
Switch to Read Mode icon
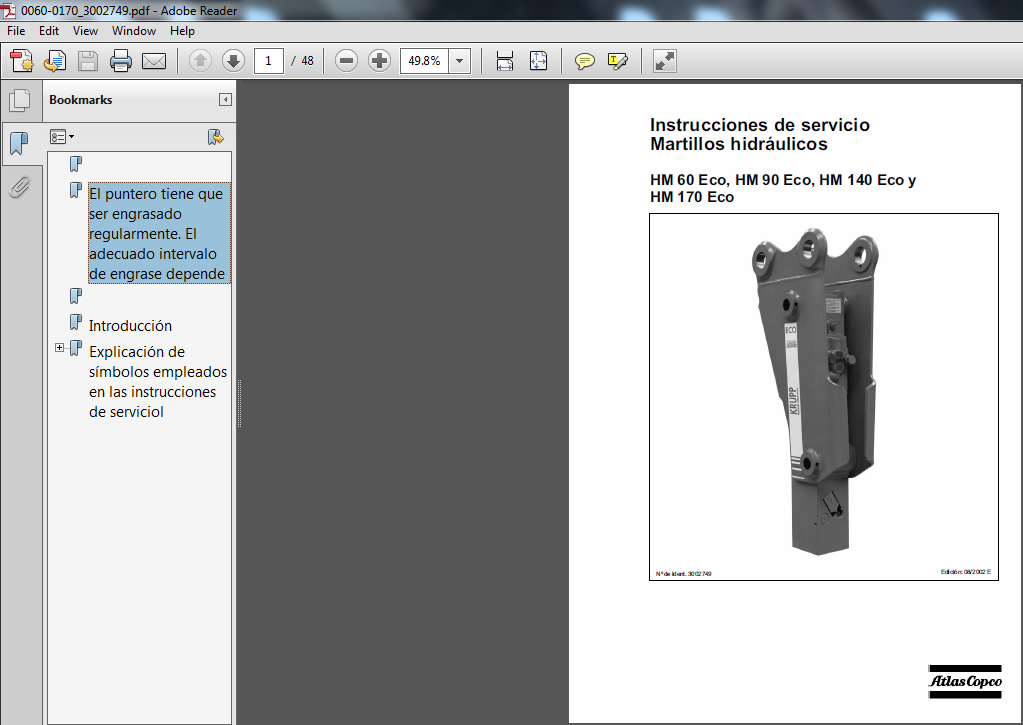pos(664,61)
